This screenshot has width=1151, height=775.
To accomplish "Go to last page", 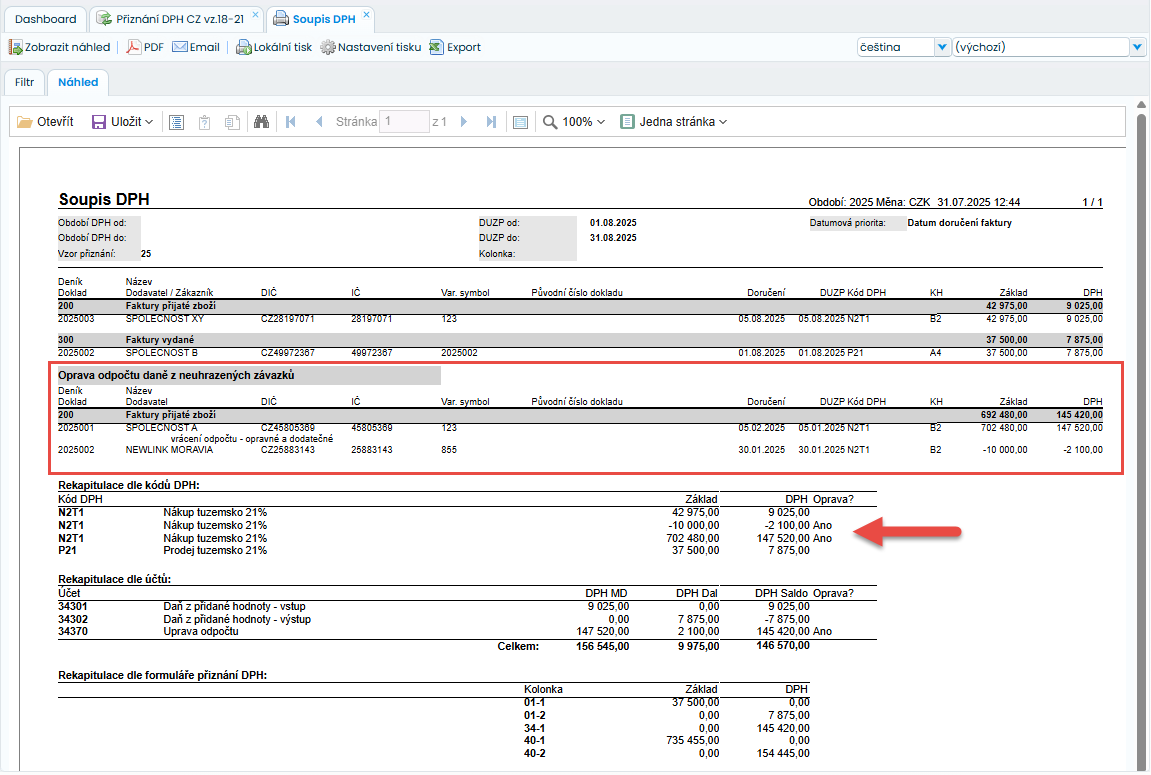I will coord(491,122).
